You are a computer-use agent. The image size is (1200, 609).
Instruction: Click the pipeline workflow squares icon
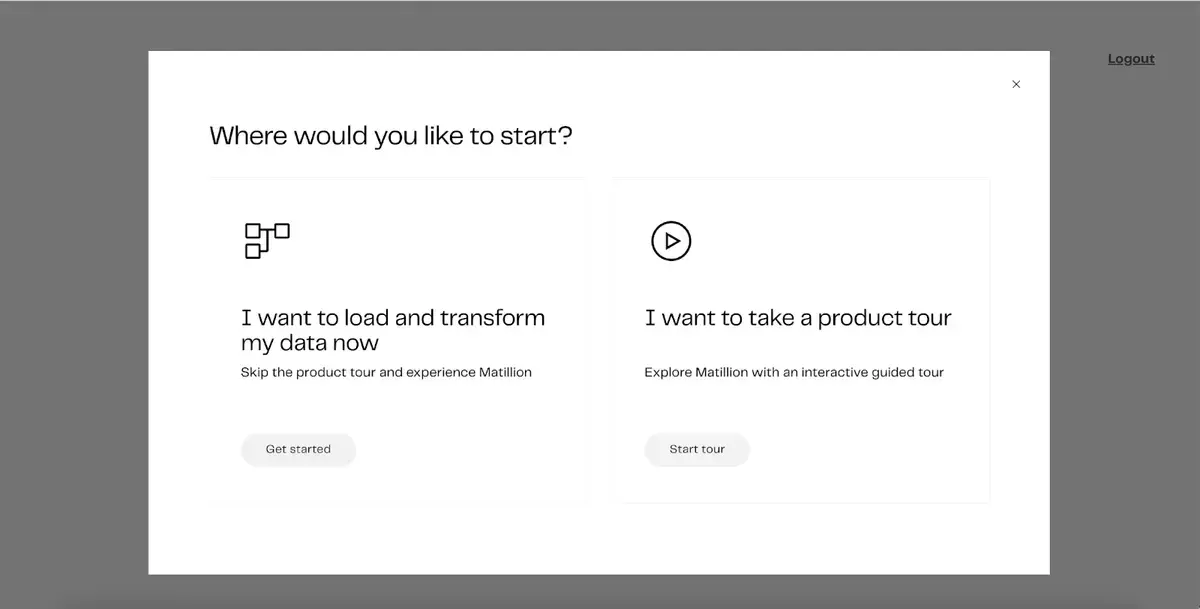tap(267, 241)
